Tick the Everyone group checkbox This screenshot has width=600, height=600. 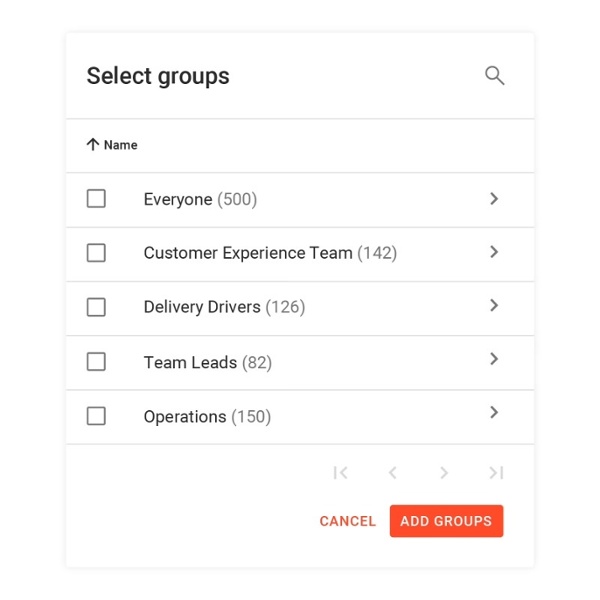[96, 199]
